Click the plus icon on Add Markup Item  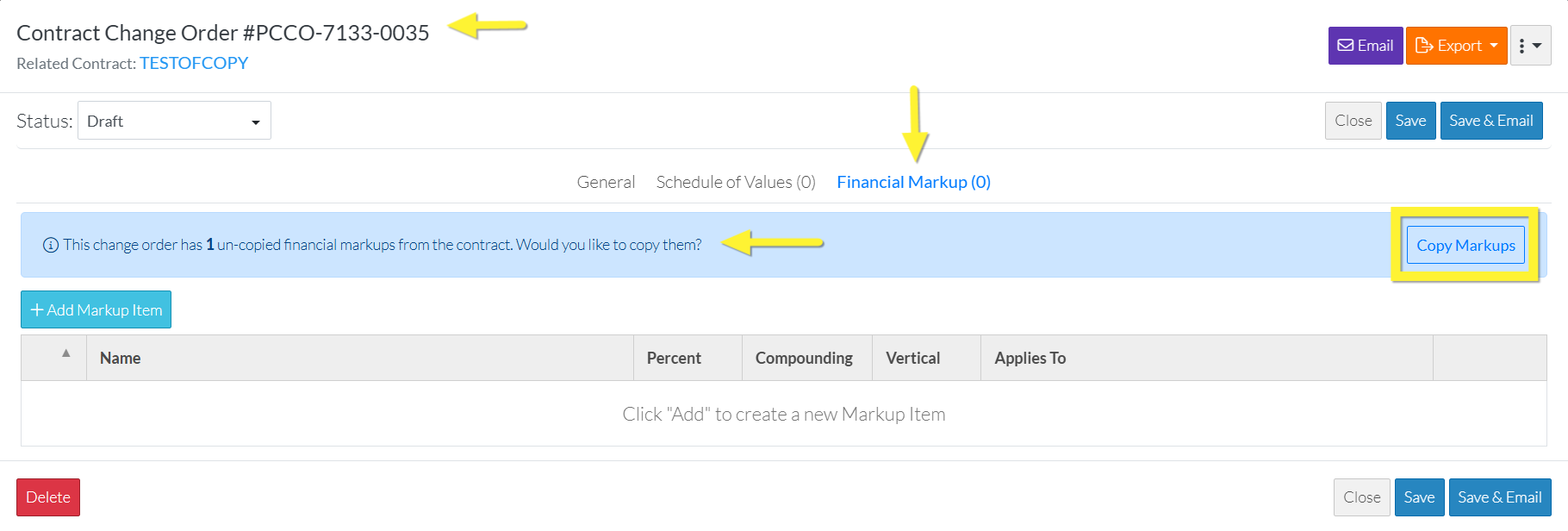pyautogui.click(x=37, y=309)
